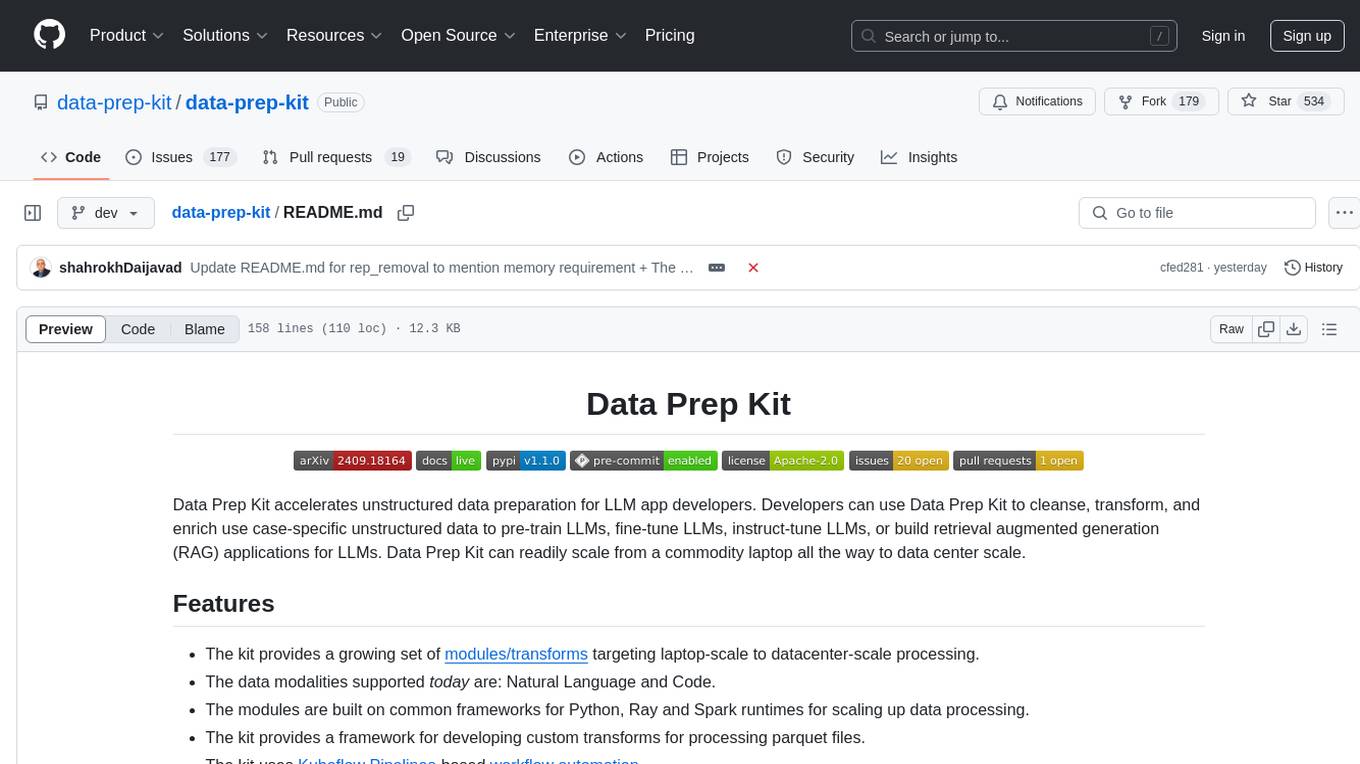
Task: Switch to the Pull requests tab
Action: (336, 157)
